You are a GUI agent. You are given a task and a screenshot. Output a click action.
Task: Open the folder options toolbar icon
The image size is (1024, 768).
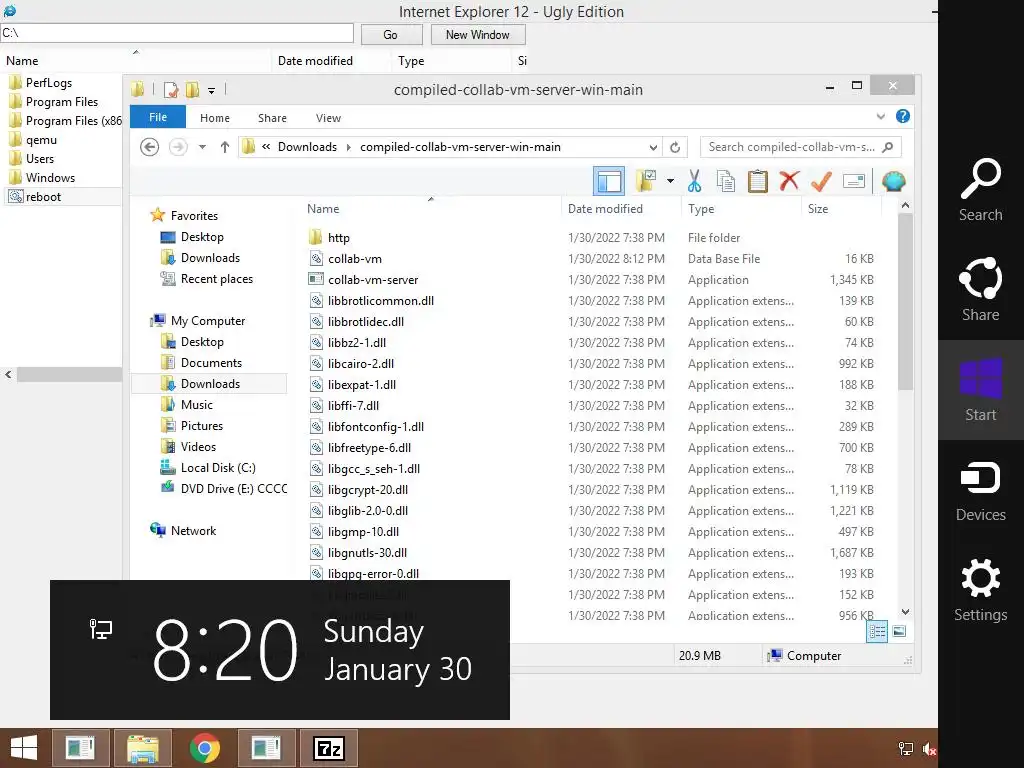(646, 181)
